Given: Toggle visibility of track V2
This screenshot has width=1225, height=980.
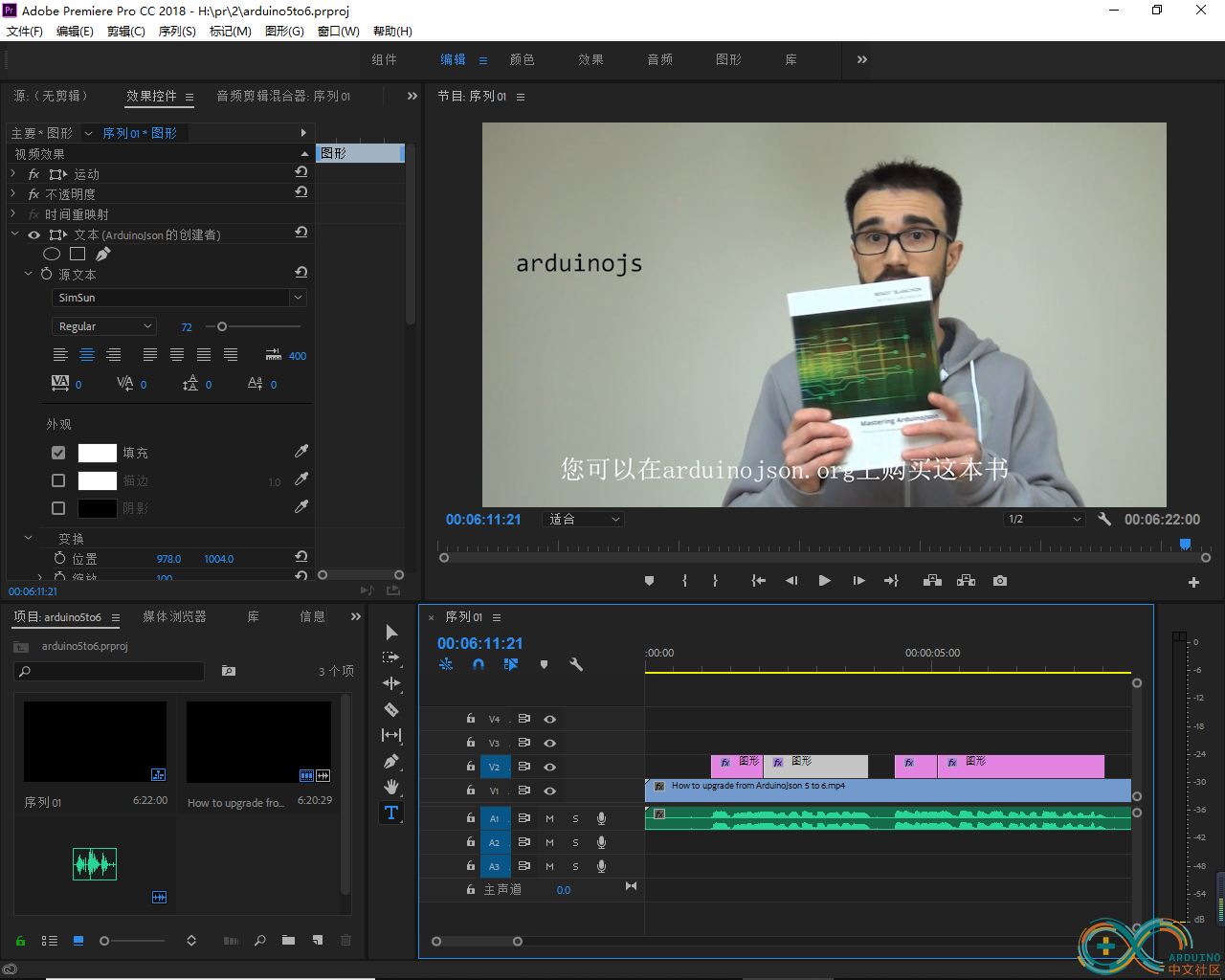Looking at the screenshot, I should 549,767.
